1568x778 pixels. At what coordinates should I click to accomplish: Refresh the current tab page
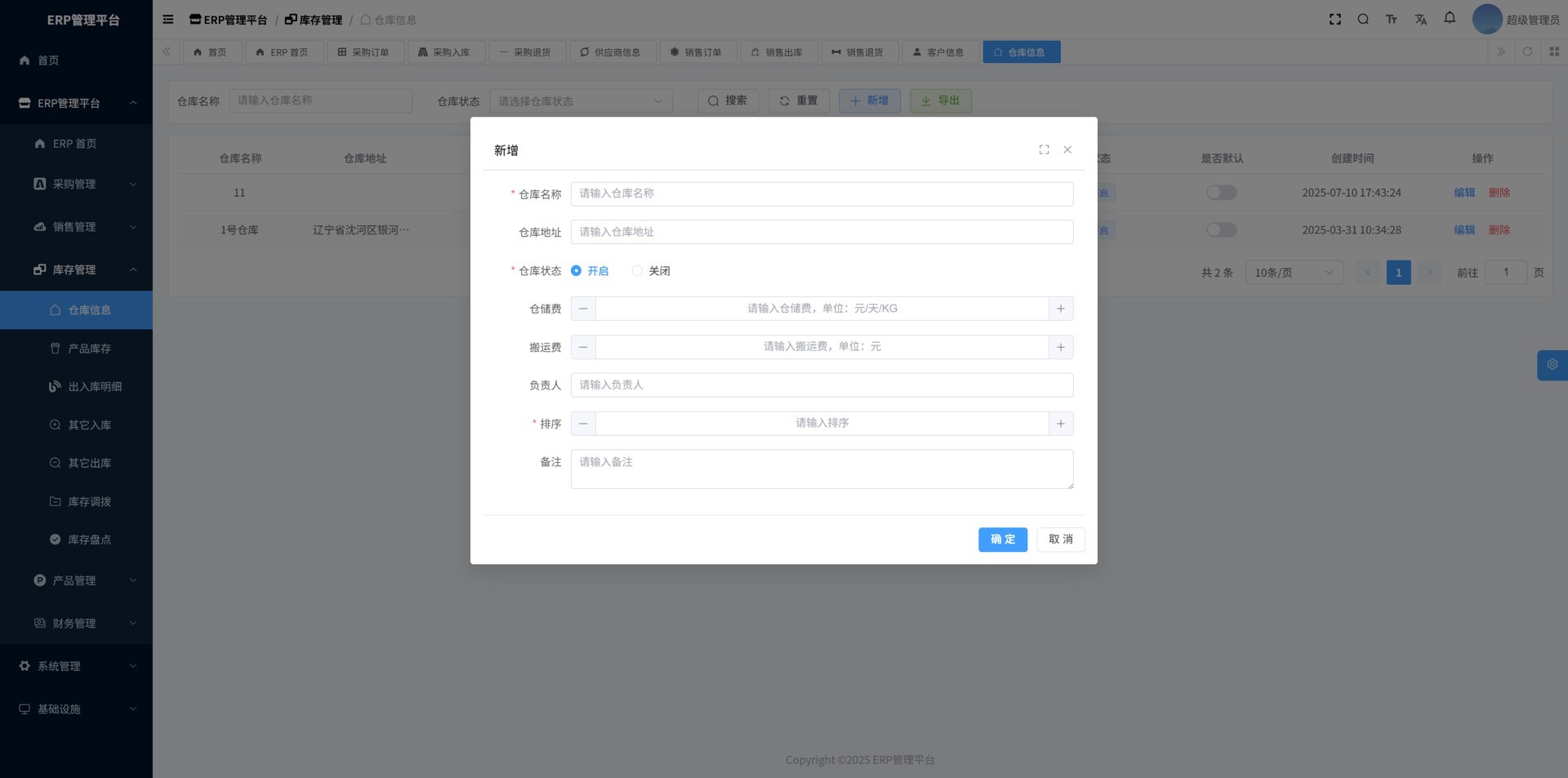[1527, 52]
